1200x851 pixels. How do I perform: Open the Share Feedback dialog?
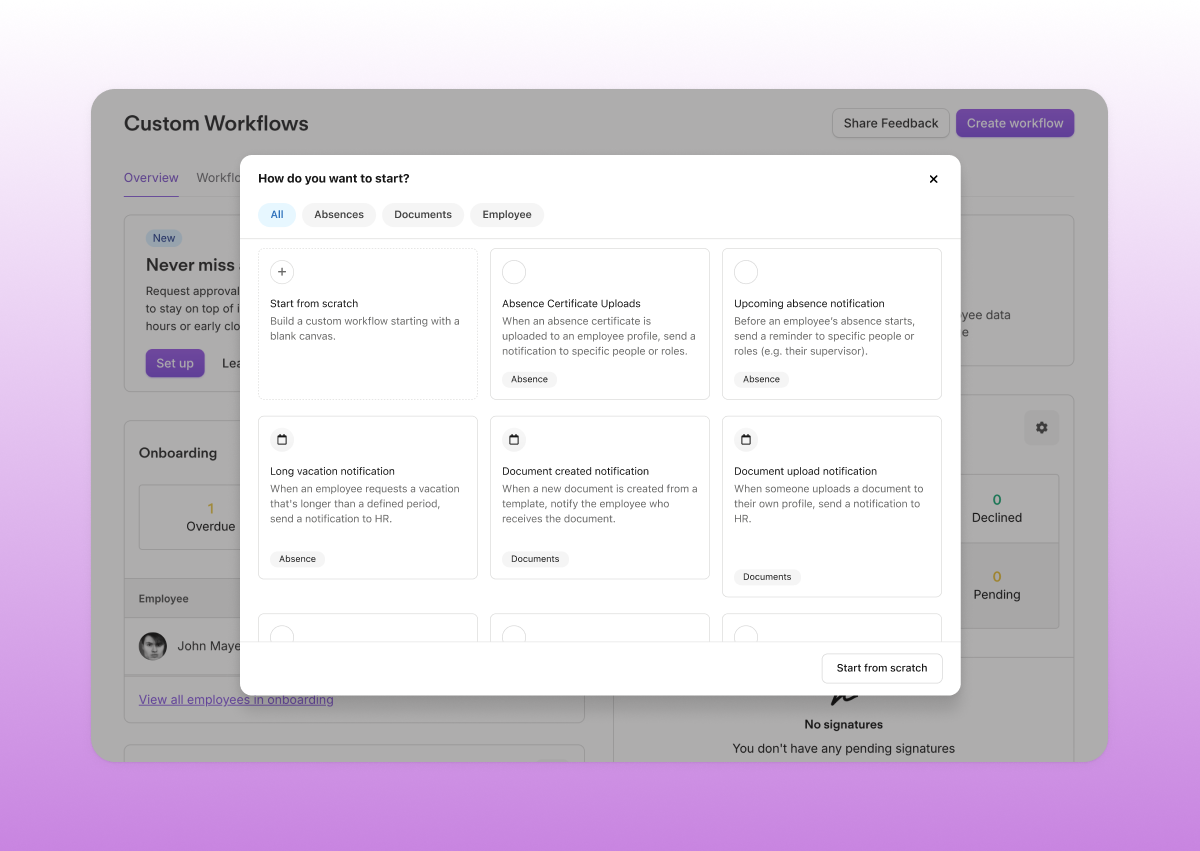tap(890, 122)
